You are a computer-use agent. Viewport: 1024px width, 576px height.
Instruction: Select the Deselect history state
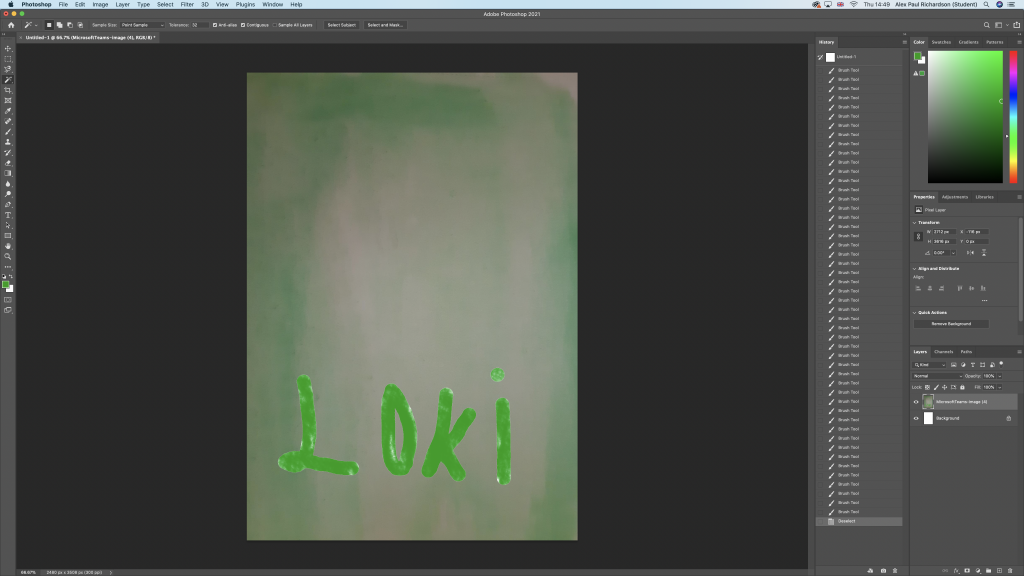click(859, 521)
